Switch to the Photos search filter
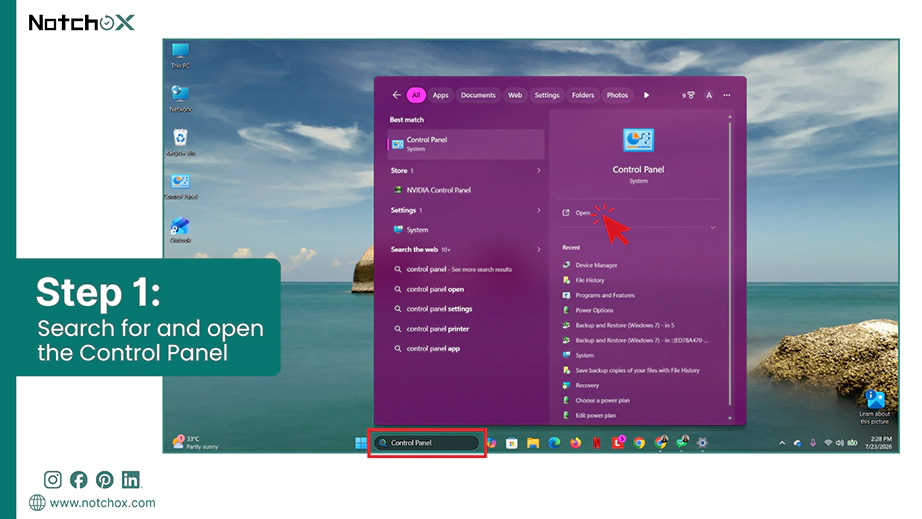 (617, 95)
